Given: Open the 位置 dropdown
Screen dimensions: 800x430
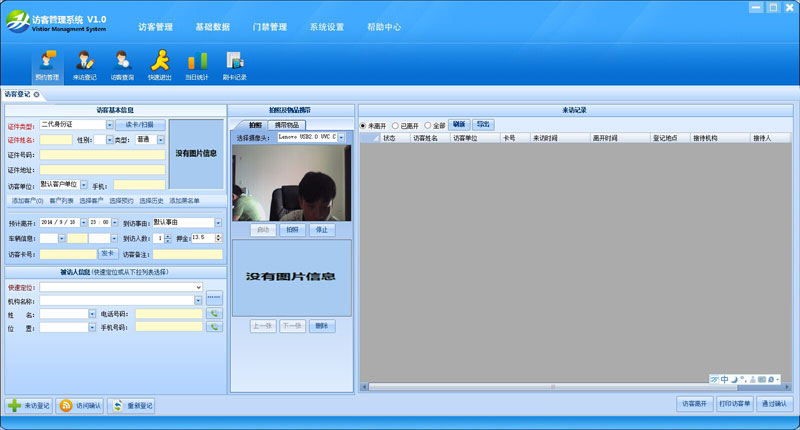Looking at the screenshot, I should tap(92, 327).
